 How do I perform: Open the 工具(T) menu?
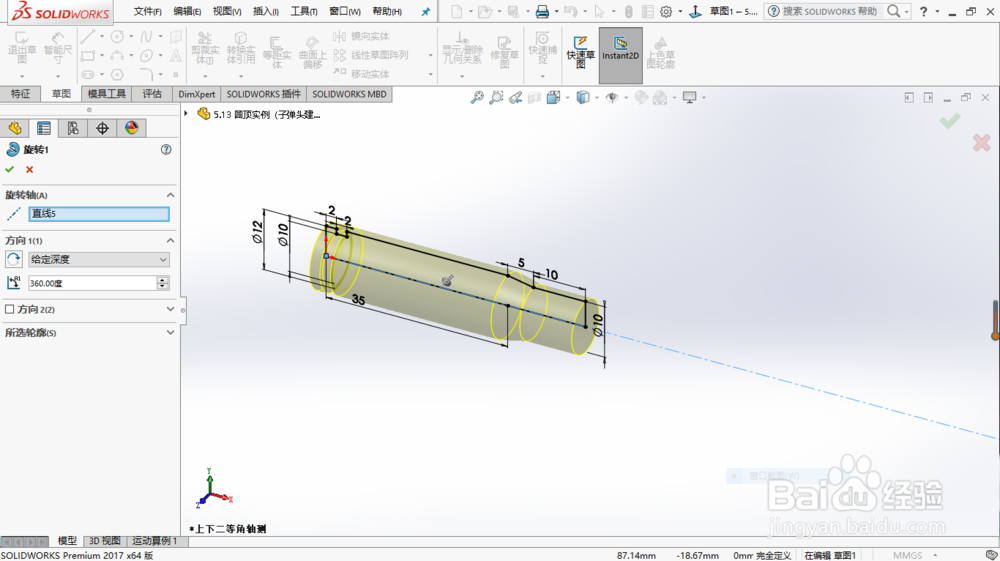[304, 11]
